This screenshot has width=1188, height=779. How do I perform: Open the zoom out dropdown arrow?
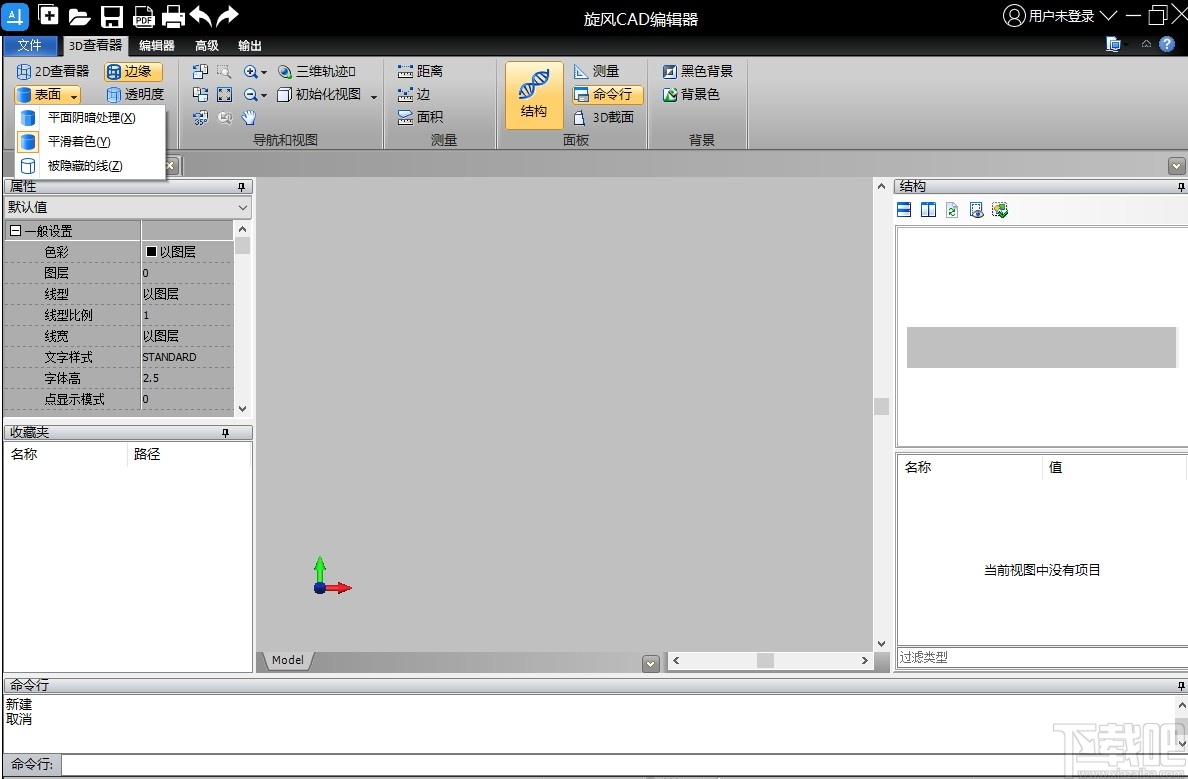(x=264, y=96)
